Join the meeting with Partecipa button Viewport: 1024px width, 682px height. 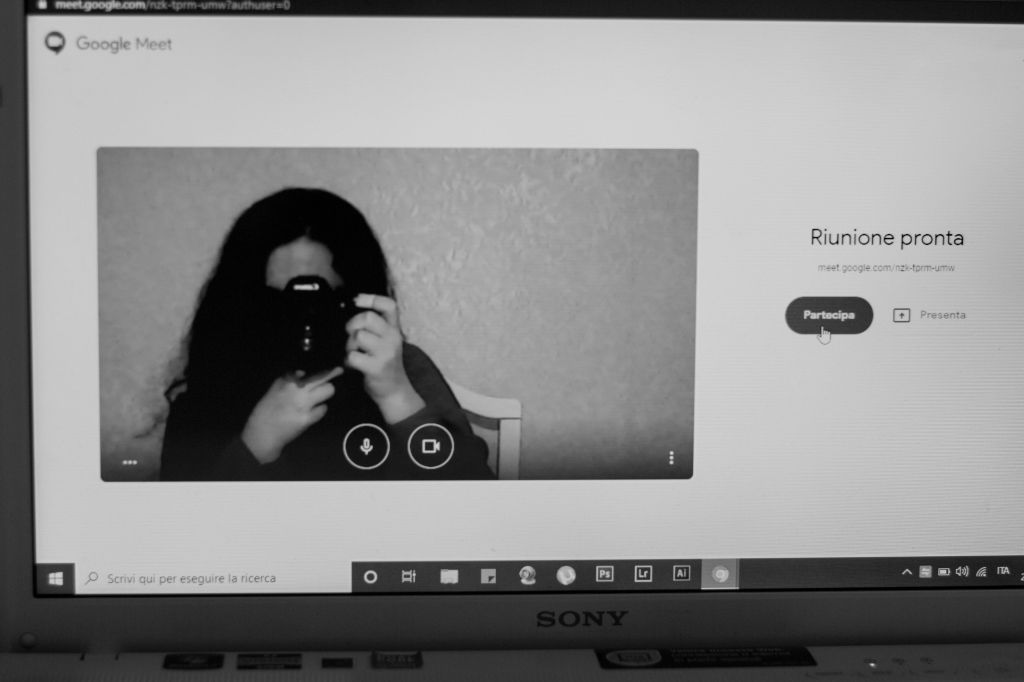[x=828, y=315]
